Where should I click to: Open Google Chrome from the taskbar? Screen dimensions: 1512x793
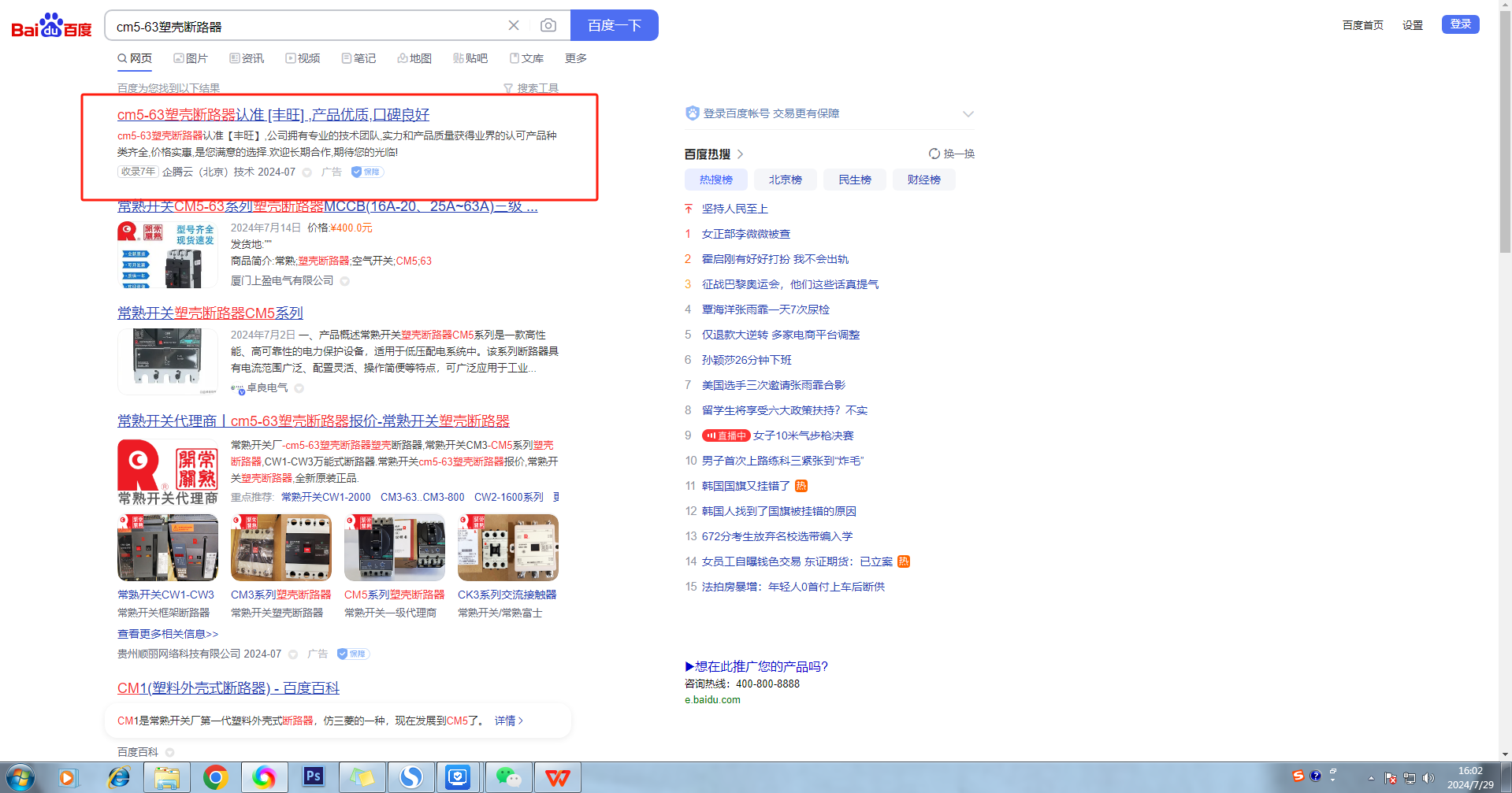[215, 777]
